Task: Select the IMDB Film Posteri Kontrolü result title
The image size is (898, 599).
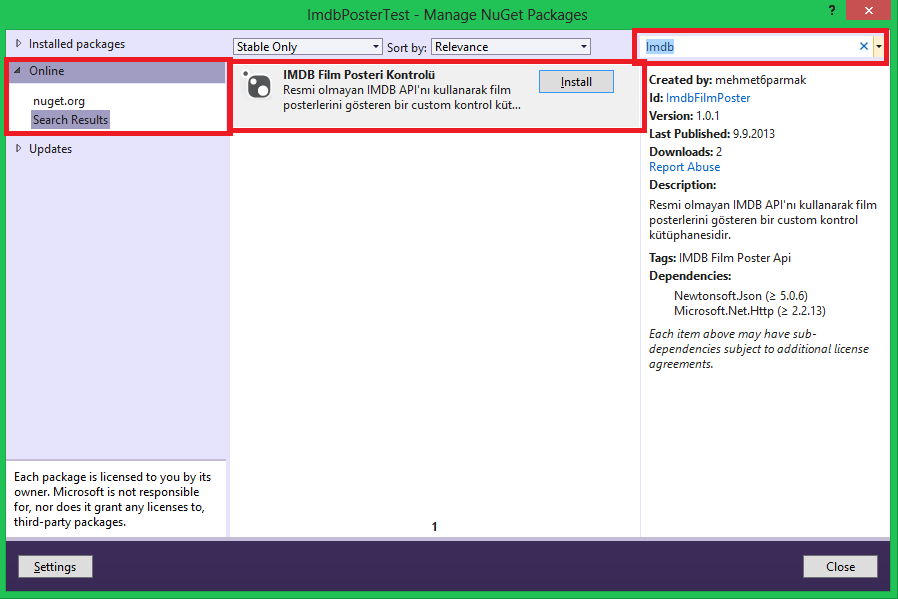Action: [x=359, y=74]
